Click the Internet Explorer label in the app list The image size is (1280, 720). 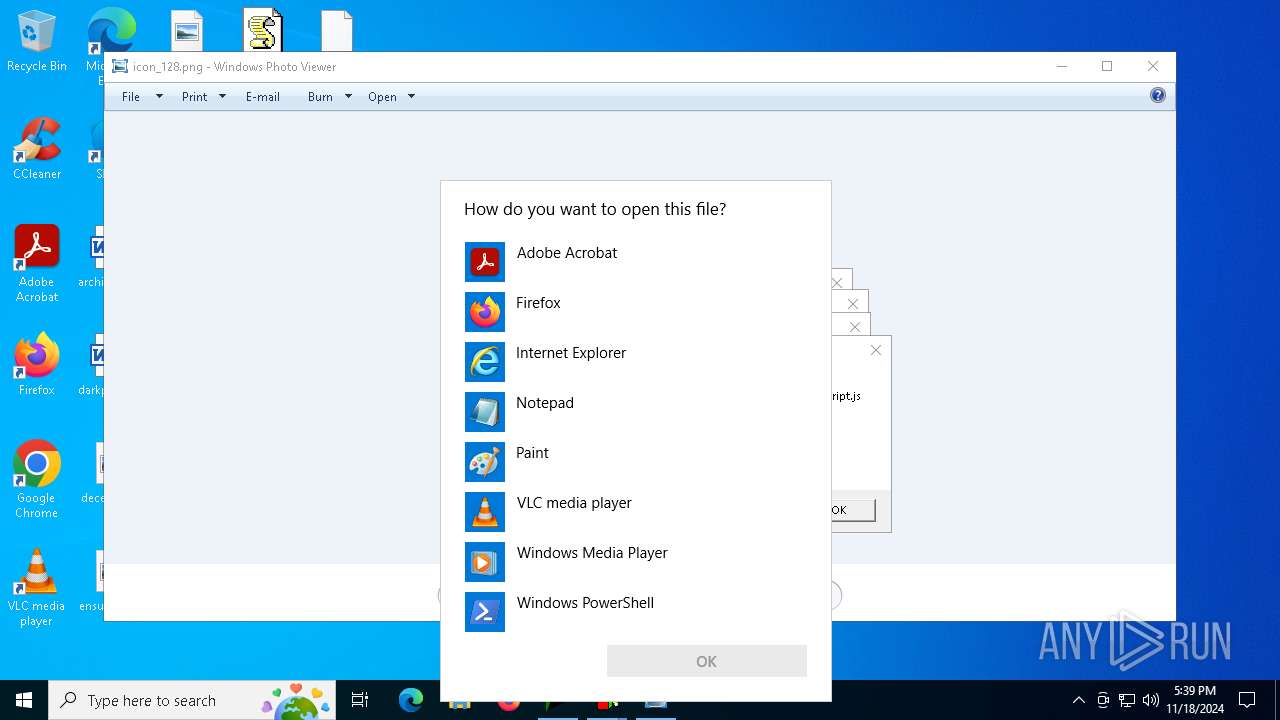click(x=571, y=353)
